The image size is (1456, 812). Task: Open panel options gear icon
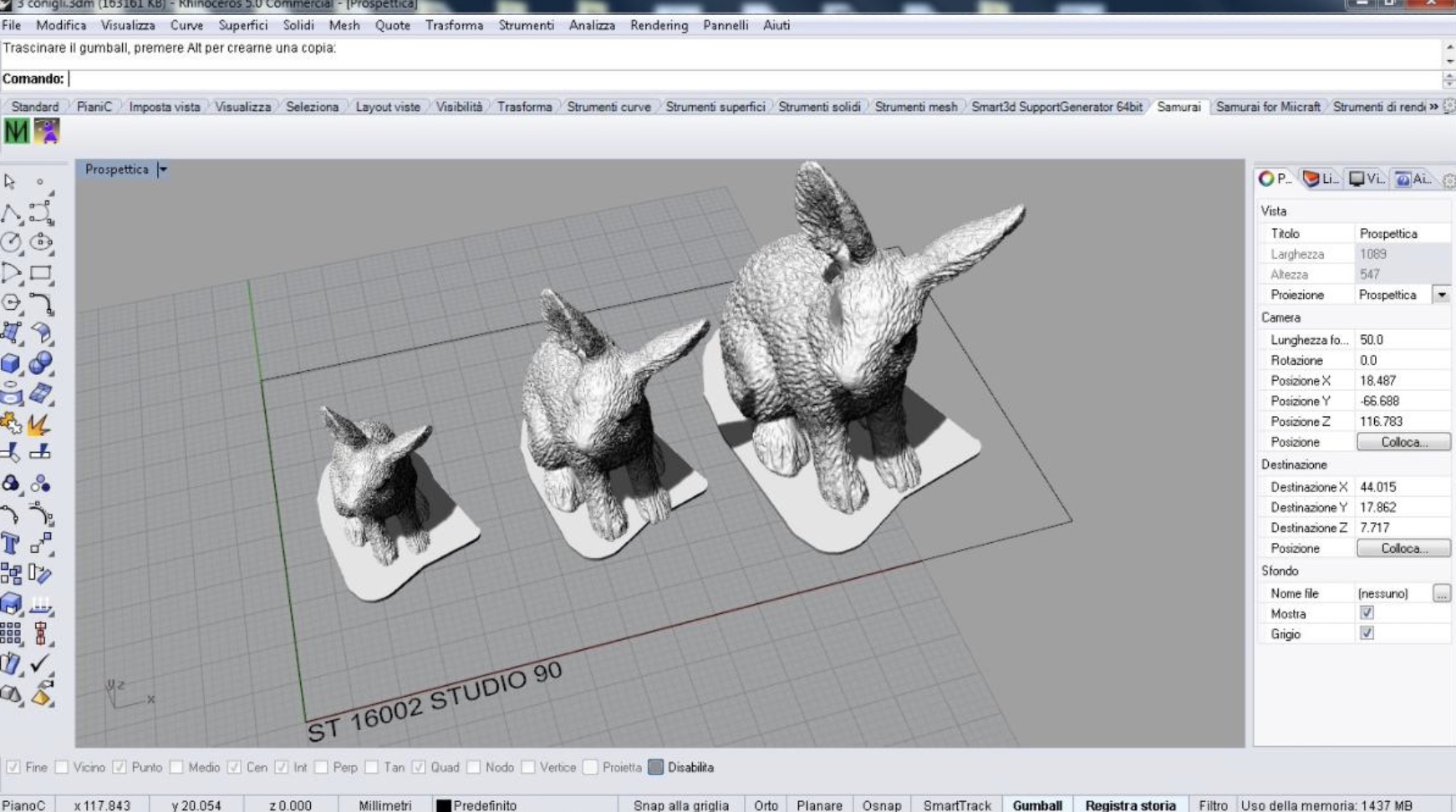(x=1448, y=180)
